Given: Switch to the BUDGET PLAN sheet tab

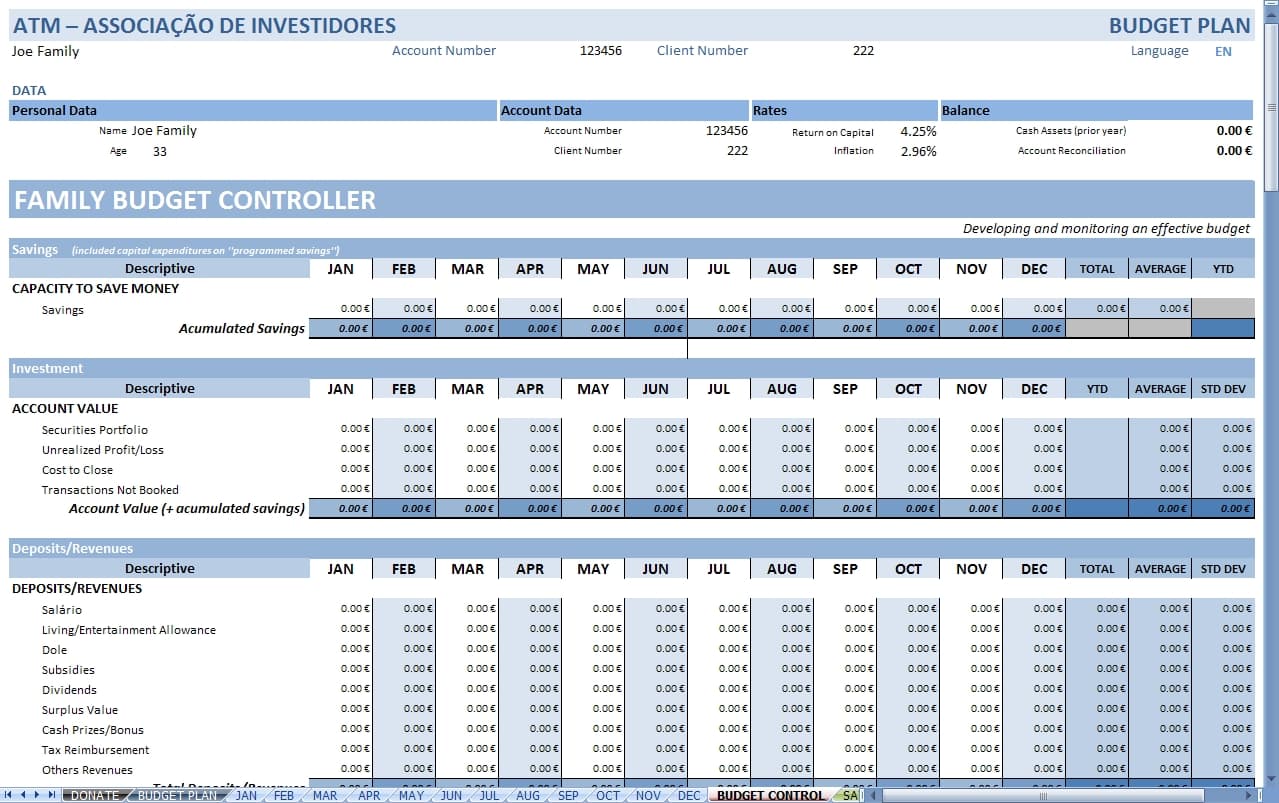Looking at the screenshot, I should [x=176, y=795].
